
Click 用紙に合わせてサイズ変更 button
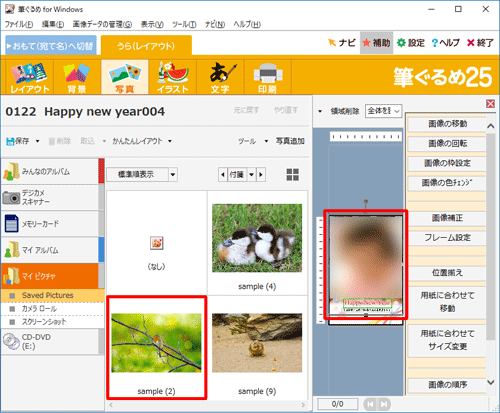coord(447,340)
